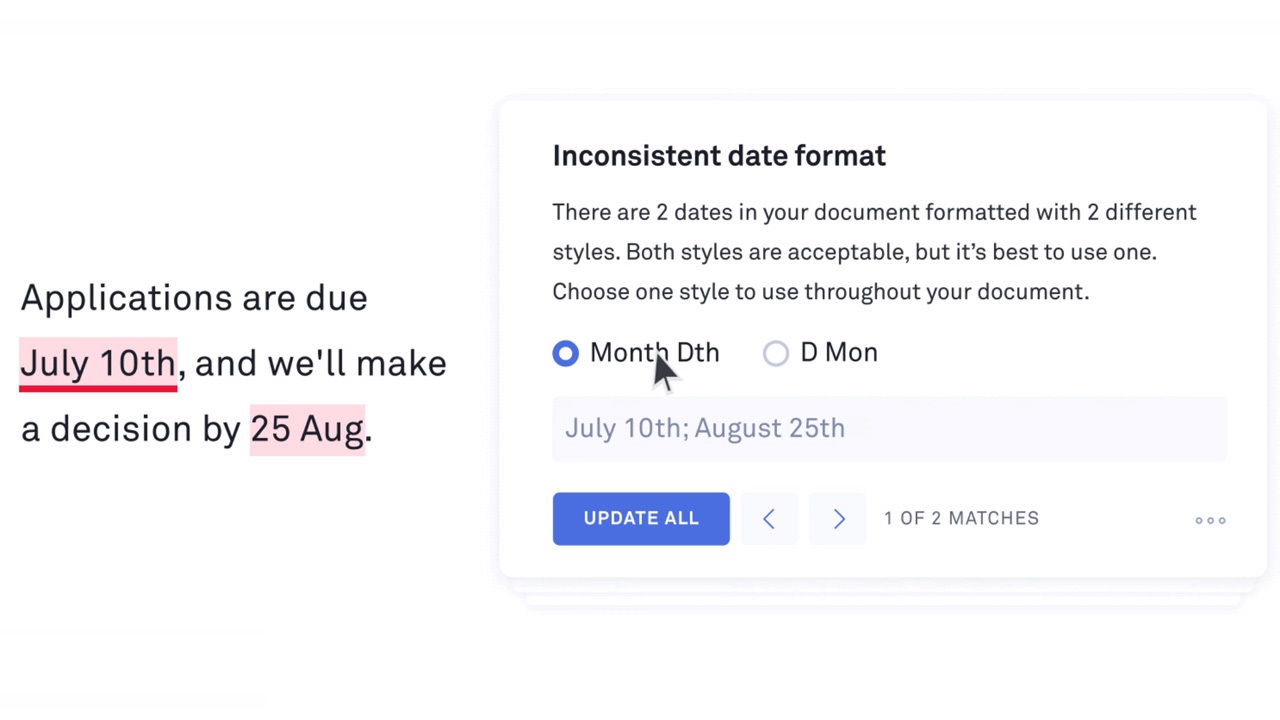Open the three-dot more options menu

(1210, 520)
